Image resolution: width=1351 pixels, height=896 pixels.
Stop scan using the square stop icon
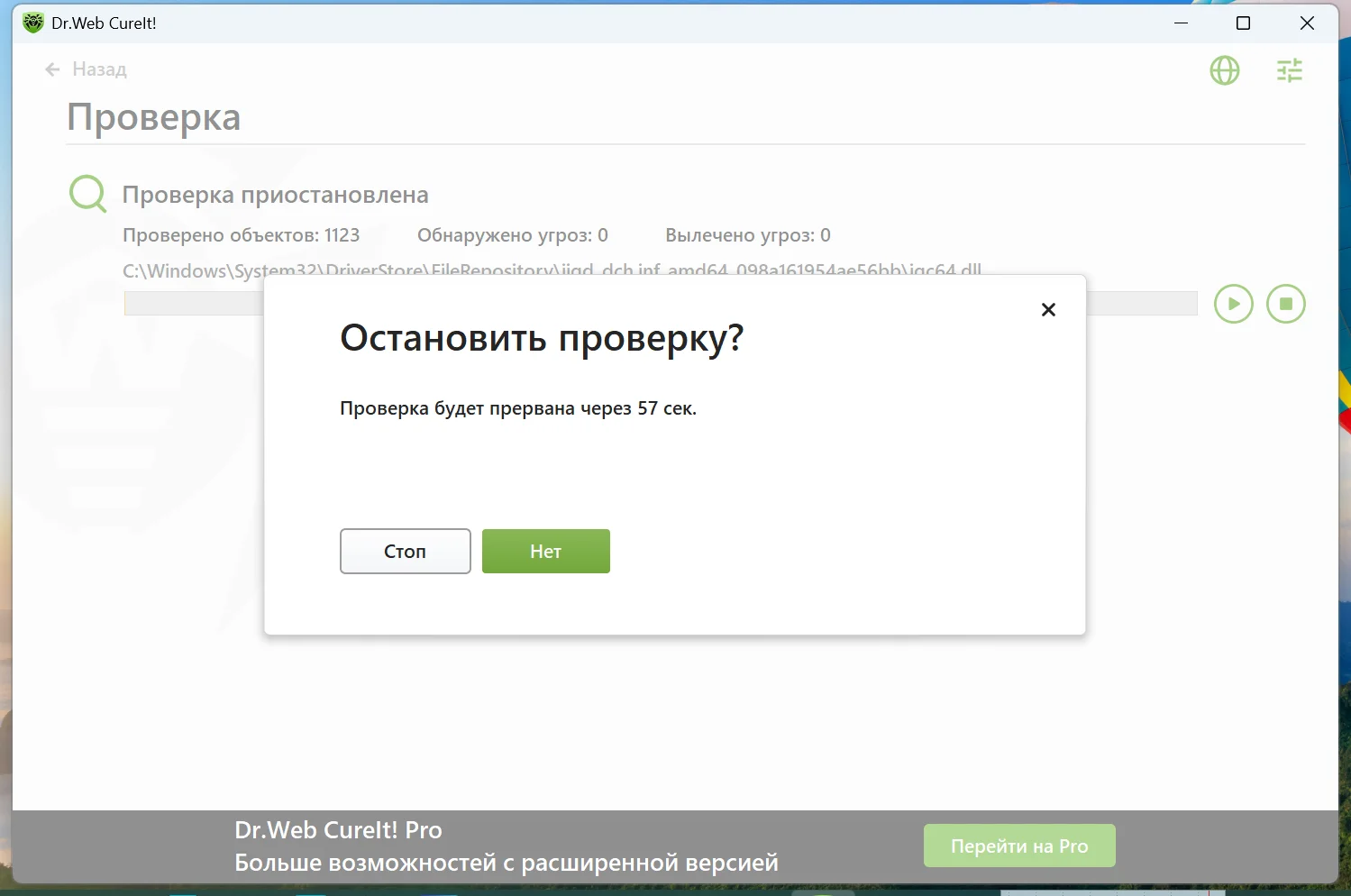coord(1286,304)
